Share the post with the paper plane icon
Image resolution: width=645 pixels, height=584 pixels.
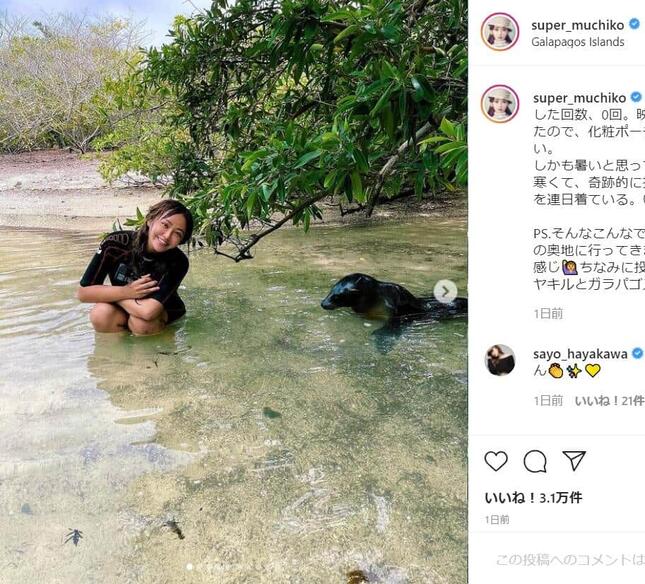pyautogui.click(x=574, y=461)
